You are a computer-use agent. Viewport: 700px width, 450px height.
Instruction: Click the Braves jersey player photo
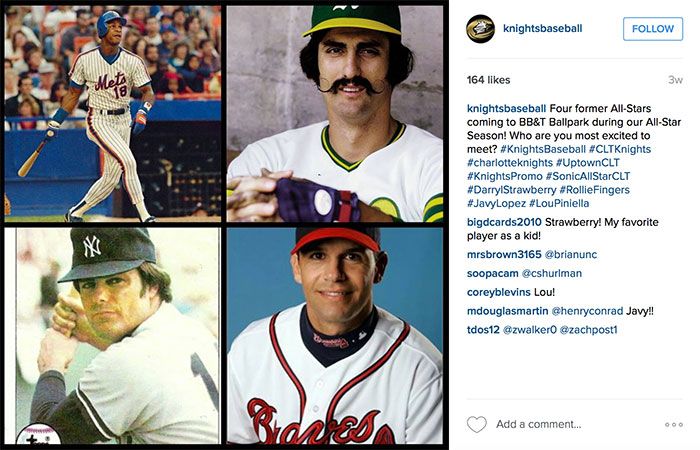(335, 336)
